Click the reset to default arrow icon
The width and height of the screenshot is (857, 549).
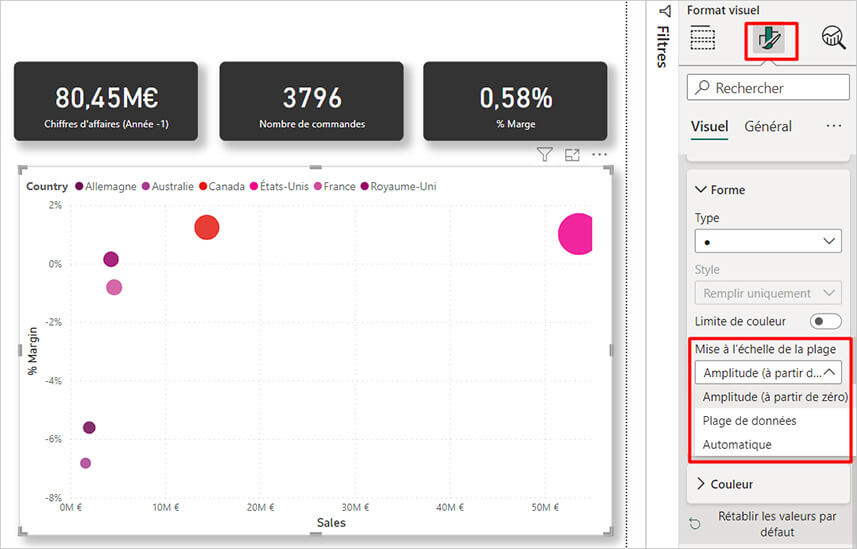tap(695, 524)
